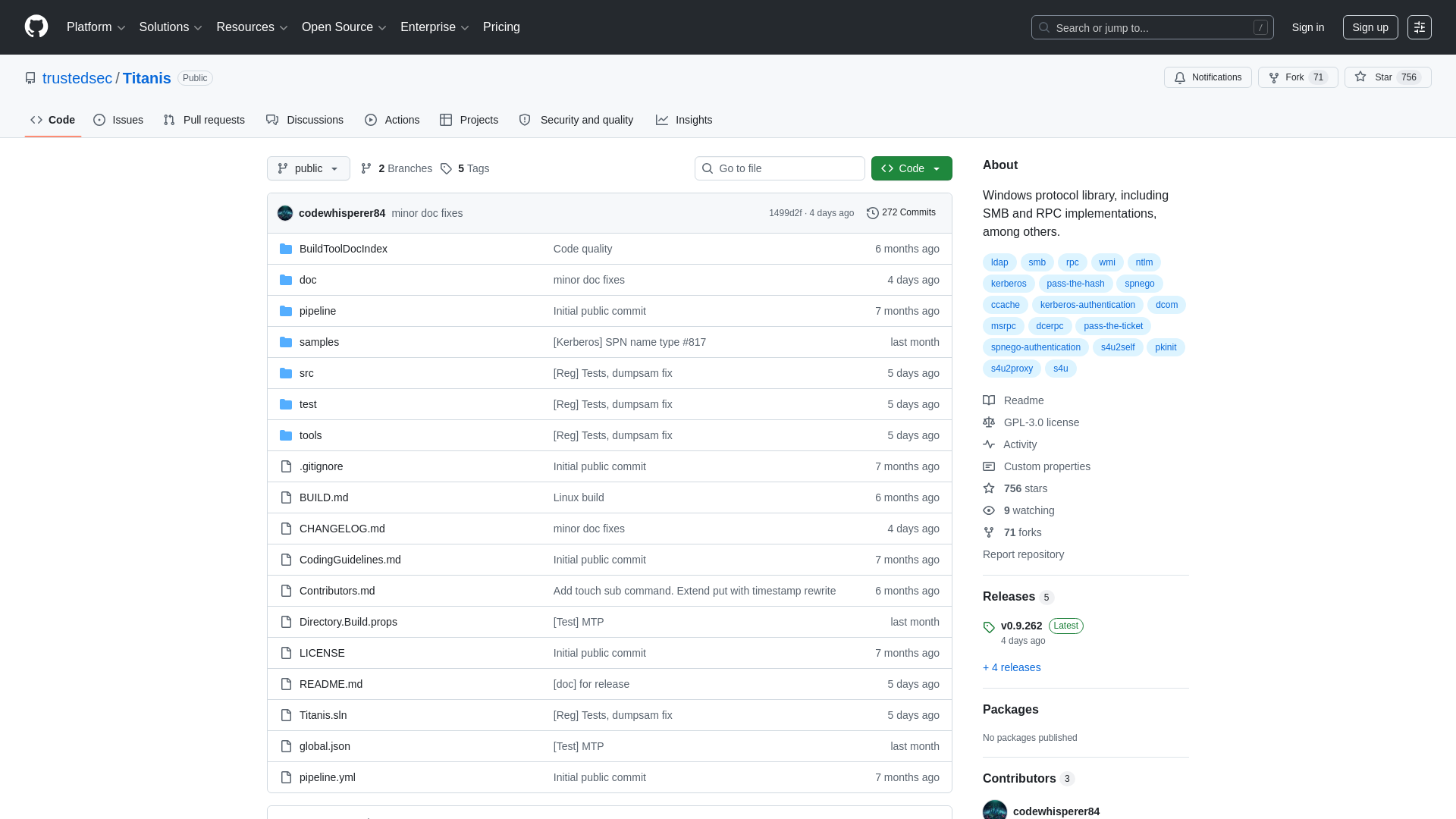The width and height of the screenshot is (1456, 819).
Task: Open the Resources dropdown
Action: pyautogui.click(x=252, y=27)
